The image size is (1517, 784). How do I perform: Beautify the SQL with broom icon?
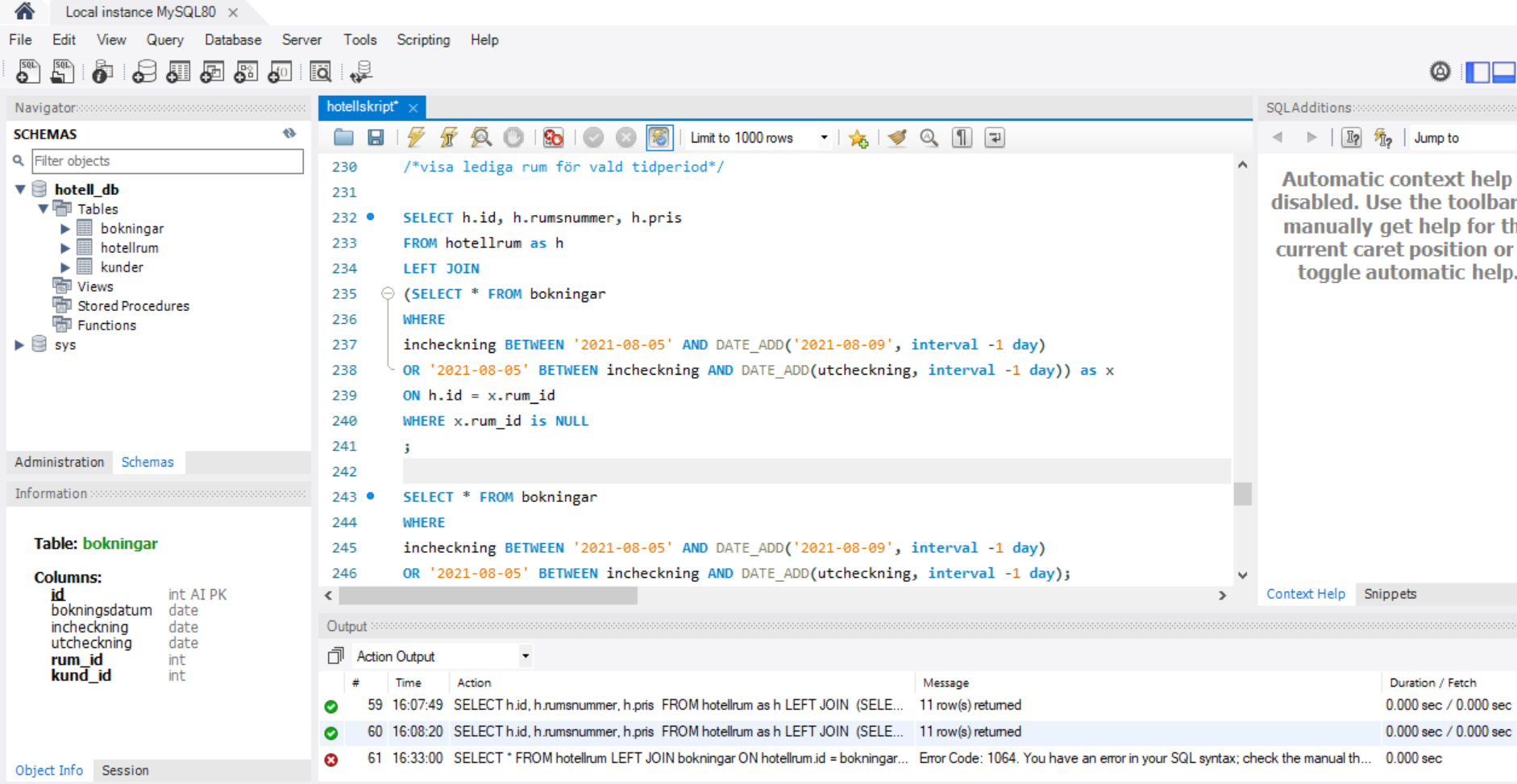click(897, 138)
